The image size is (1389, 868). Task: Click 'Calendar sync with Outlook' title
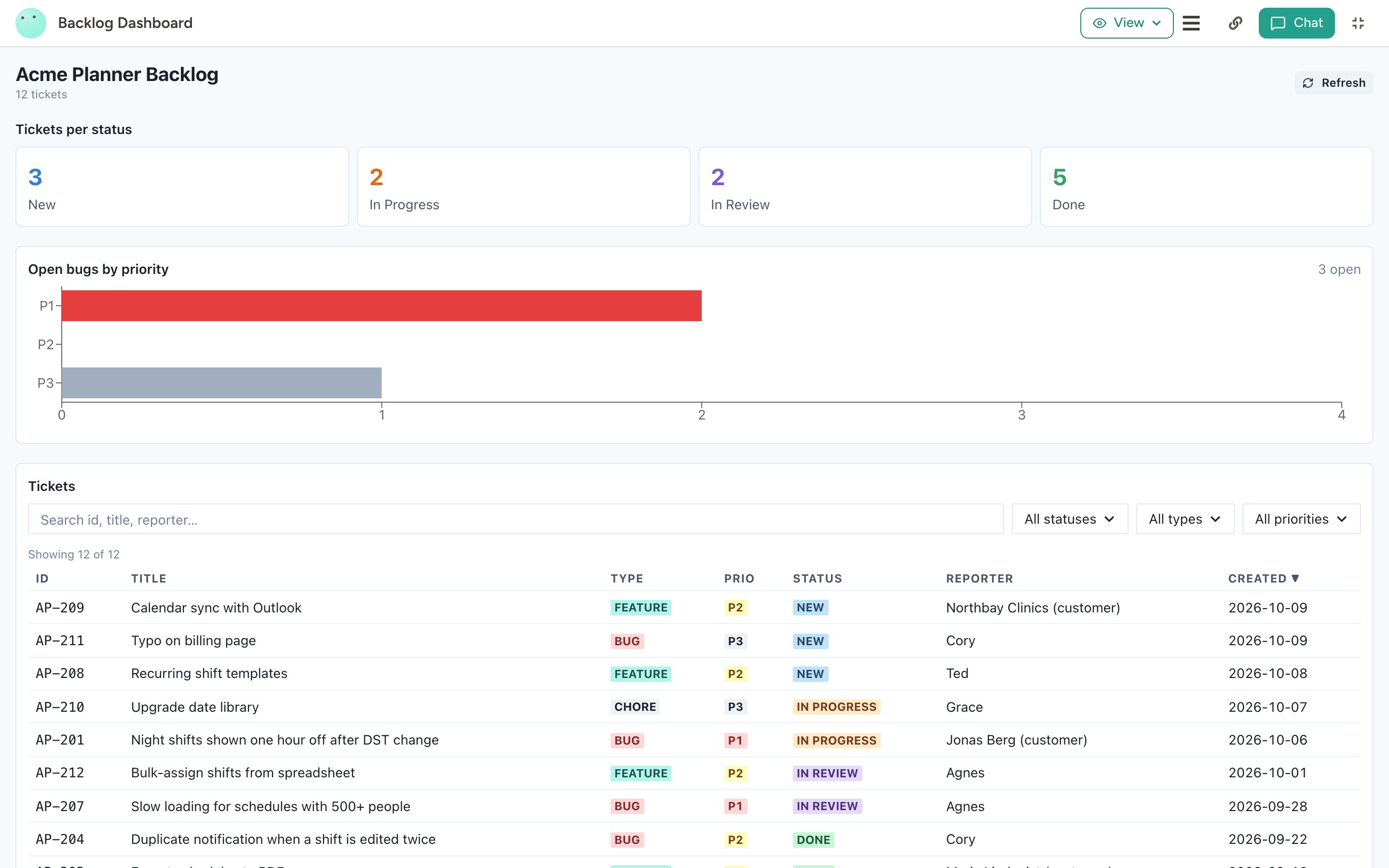click(216, 608)
